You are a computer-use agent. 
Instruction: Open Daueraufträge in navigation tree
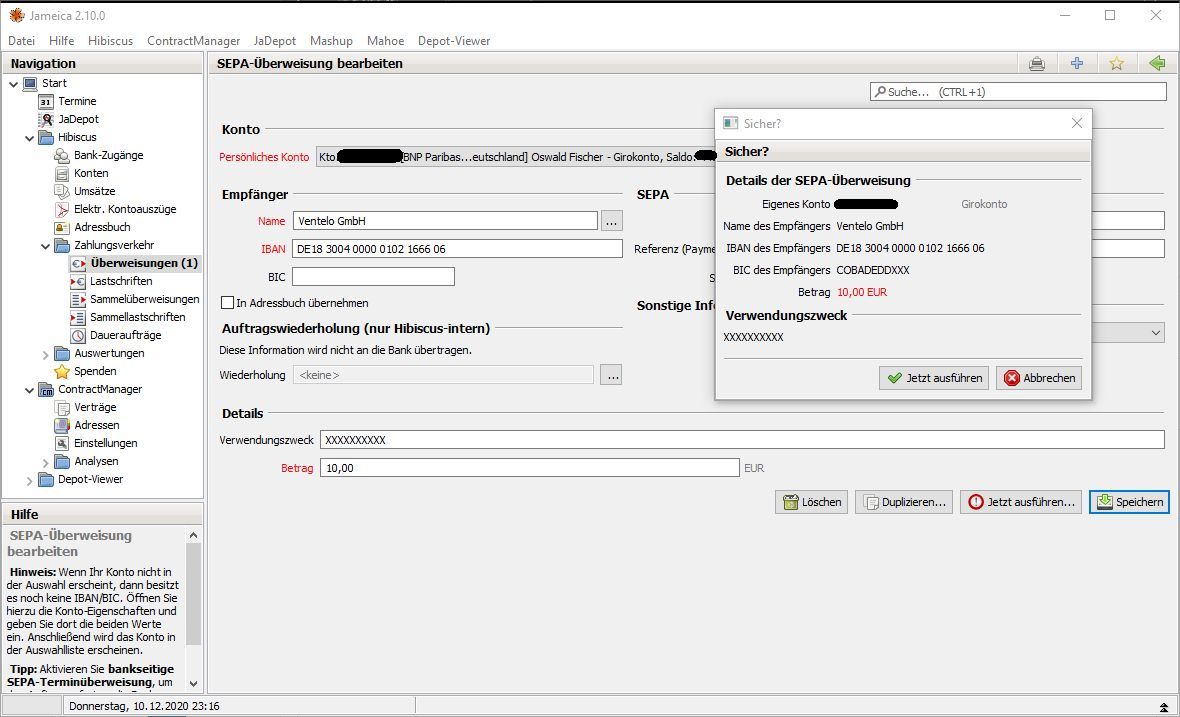click(x=125, y=335)
